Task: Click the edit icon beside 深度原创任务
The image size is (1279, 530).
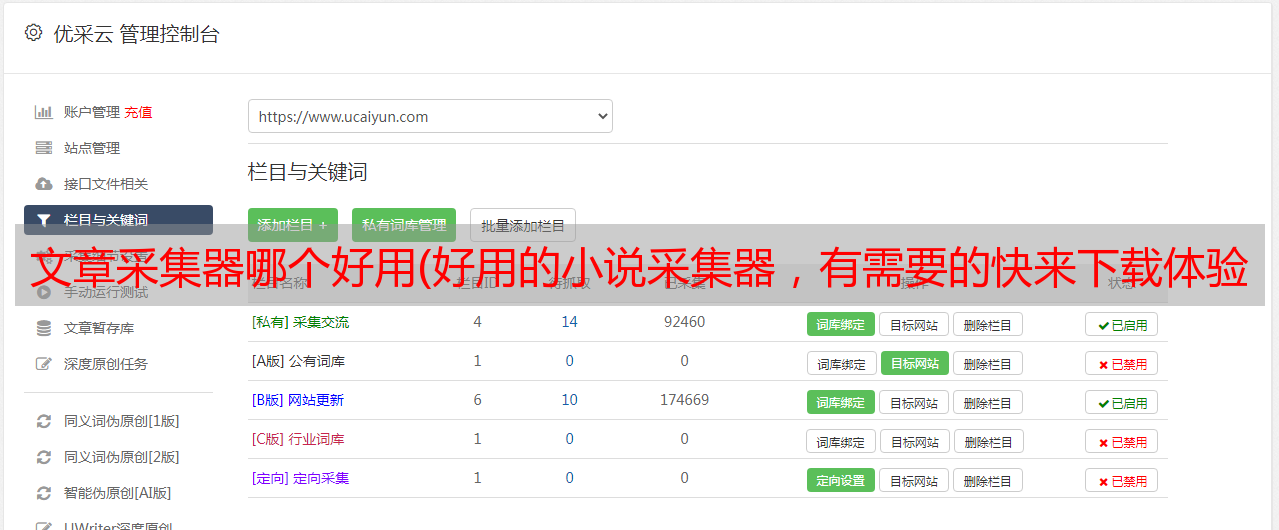Action: tap(43, 364)
